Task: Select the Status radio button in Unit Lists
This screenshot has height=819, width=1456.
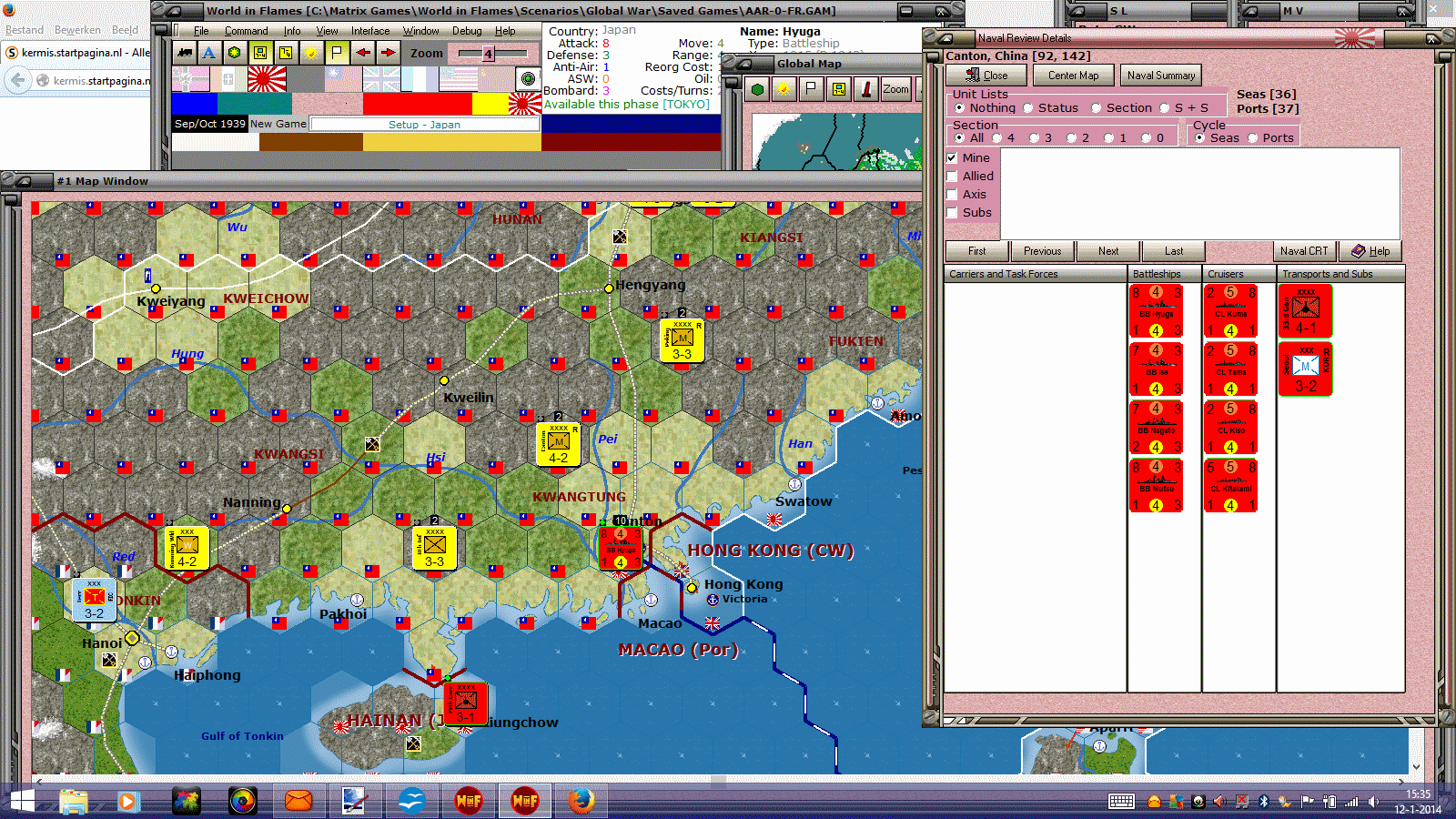Action: 1028,108
